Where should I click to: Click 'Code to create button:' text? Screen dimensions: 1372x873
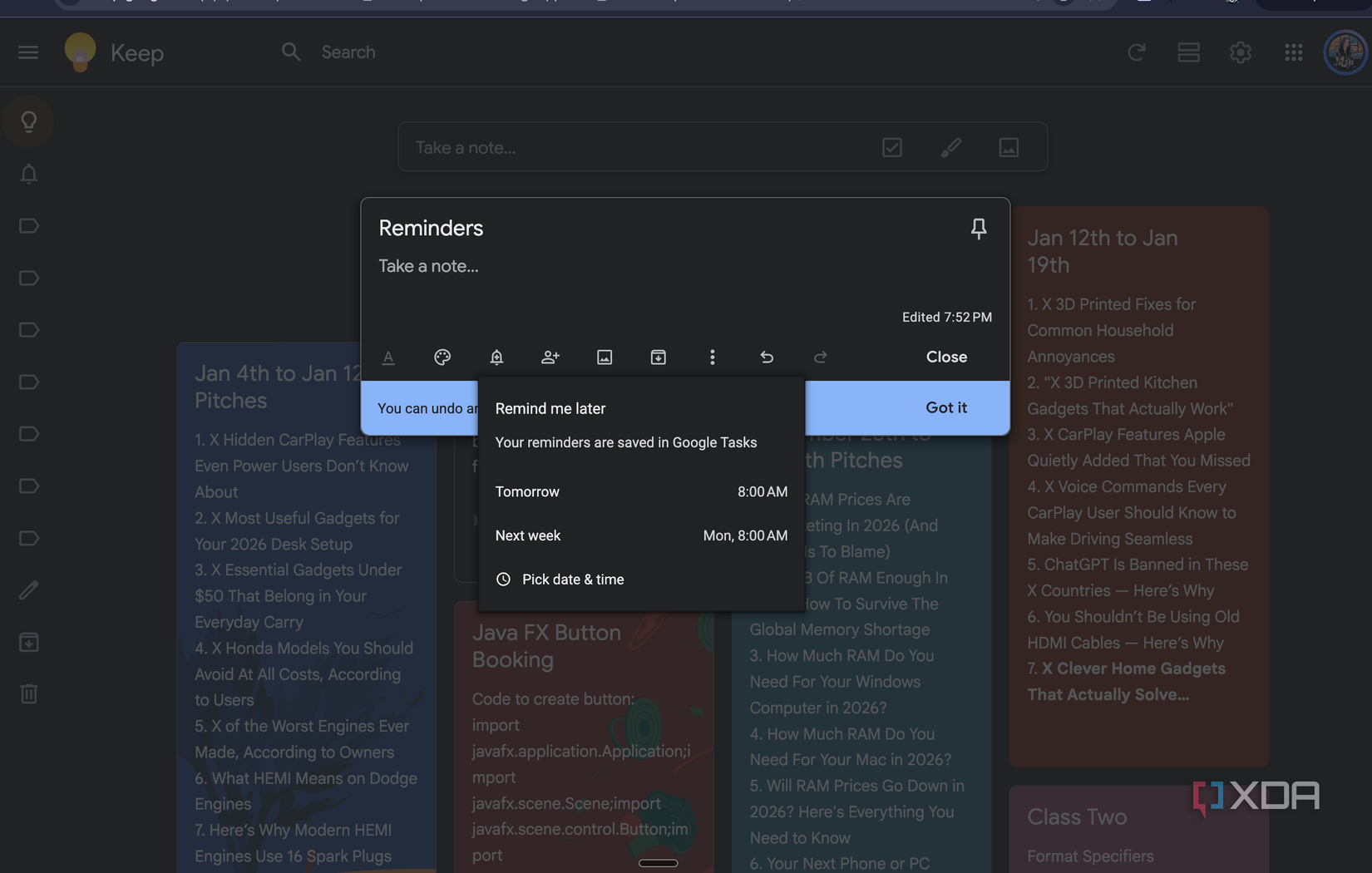click(553, 699)
